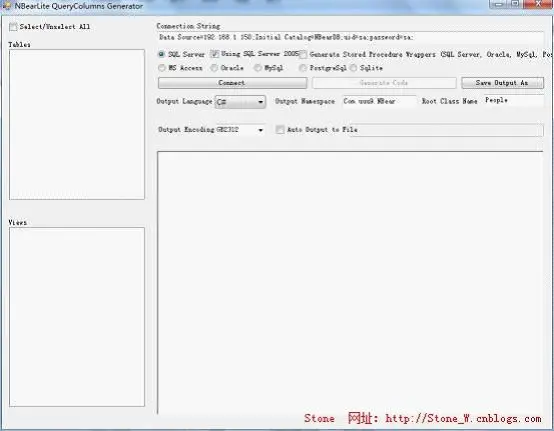Select PostgreSql as the database type
Viewport: 554px width, 431px height.
(303, 68)
